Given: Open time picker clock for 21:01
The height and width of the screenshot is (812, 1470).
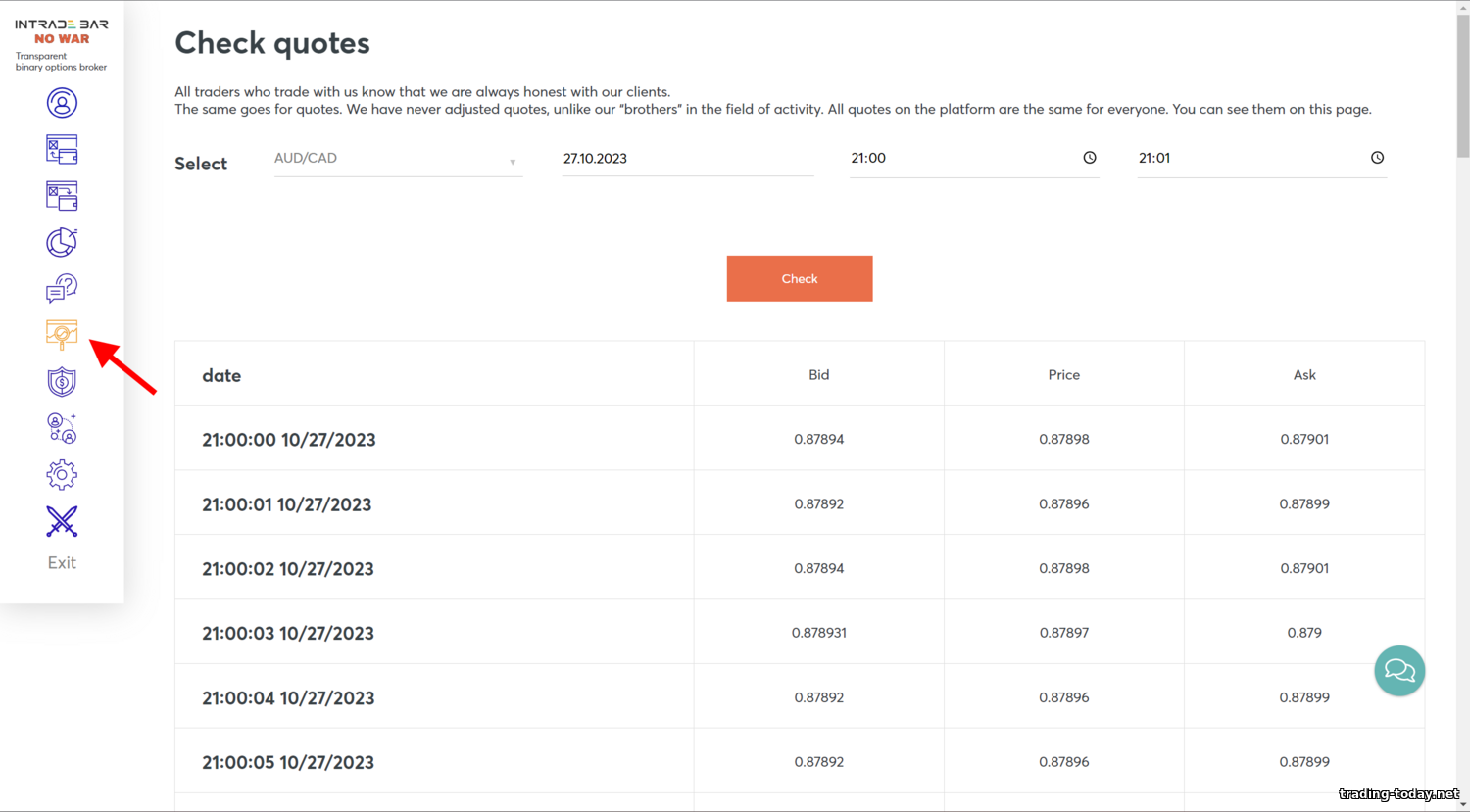Looking at the screenshot, I should tap(1377, 158).
